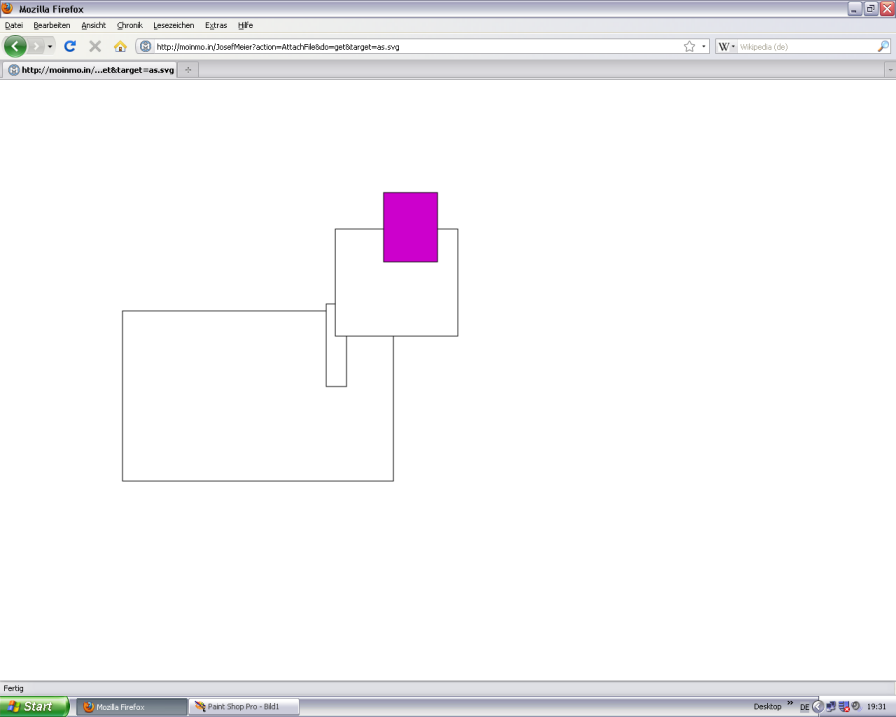Viewport: 896px width, 717px height.
Task: Click the forward navigation arrow
Action: 36,46
